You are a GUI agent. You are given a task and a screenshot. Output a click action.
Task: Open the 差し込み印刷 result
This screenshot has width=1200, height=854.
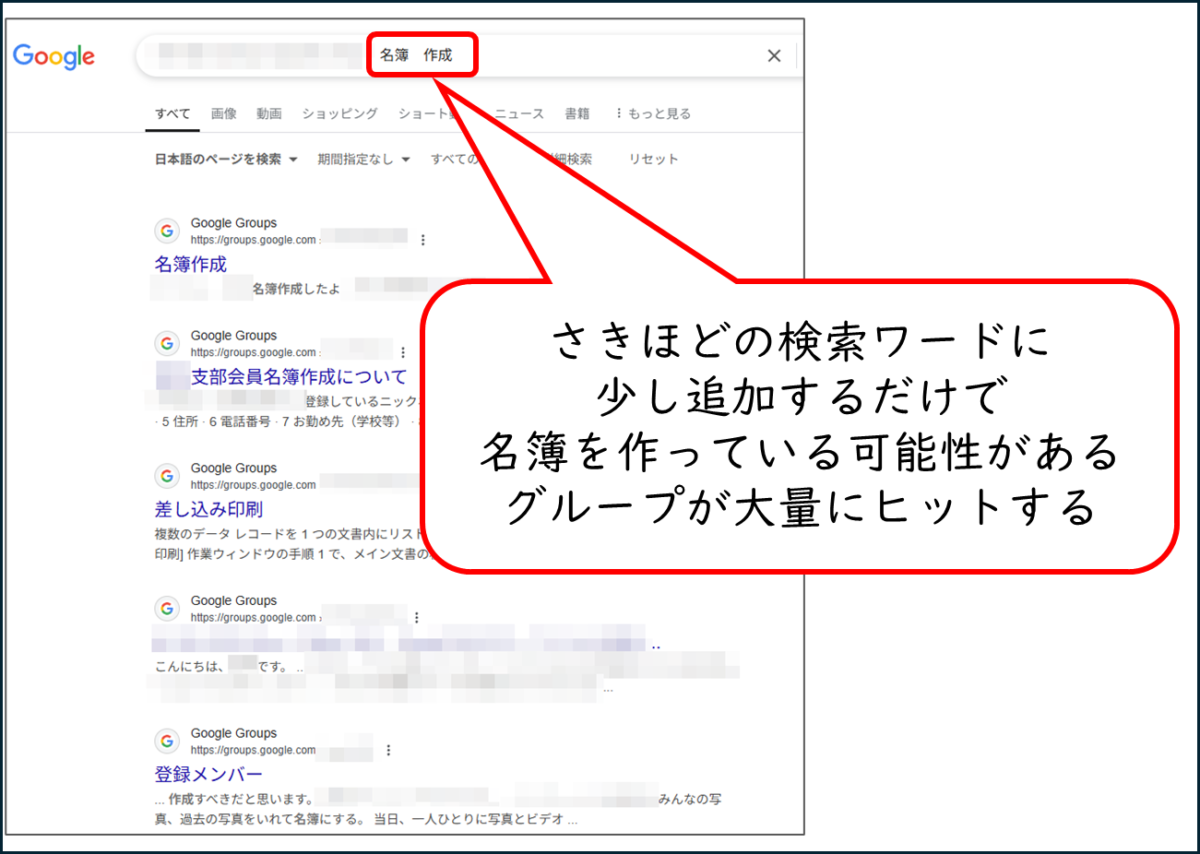[209, 510]
